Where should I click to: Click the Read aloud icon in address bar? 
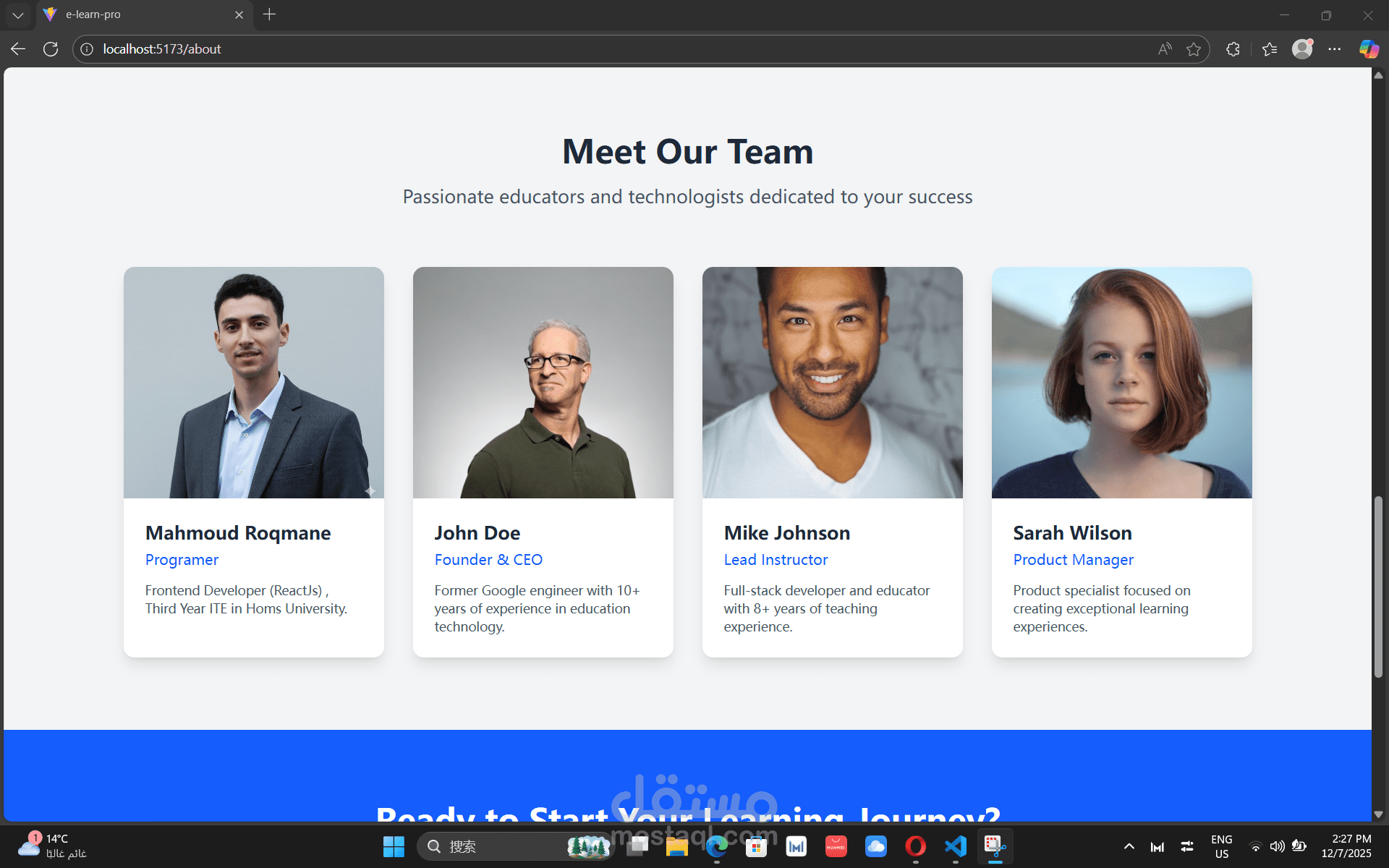click(x=1164, y=49)
